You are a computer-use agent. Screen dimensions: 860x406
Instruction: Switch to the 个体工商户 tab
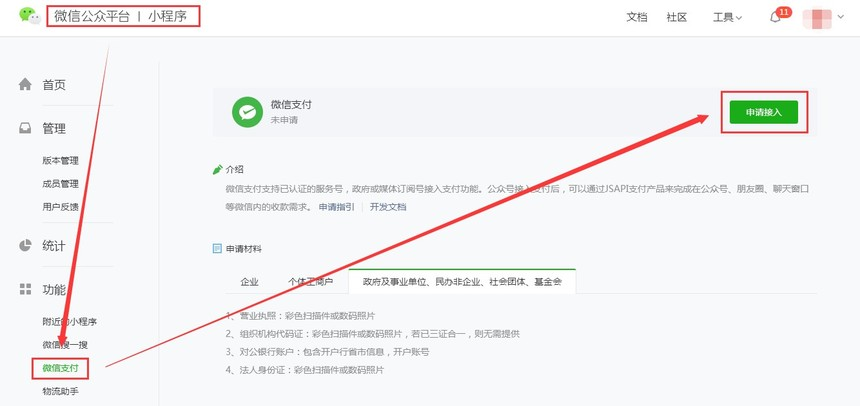click(x=310, y=282)
